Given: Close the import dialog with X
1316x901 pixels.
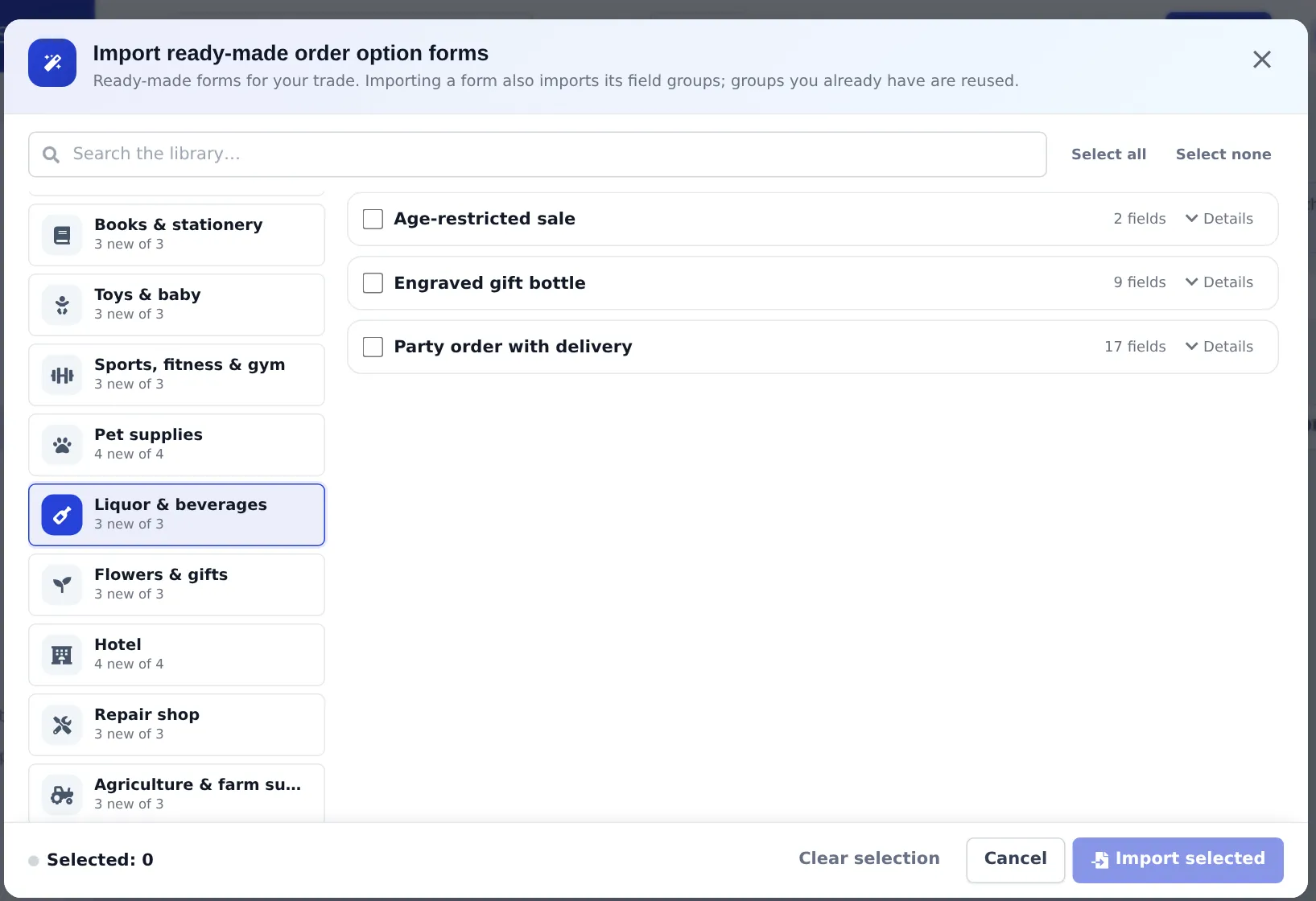Looking at the screenshot, I should click(x=1261, y=60).
